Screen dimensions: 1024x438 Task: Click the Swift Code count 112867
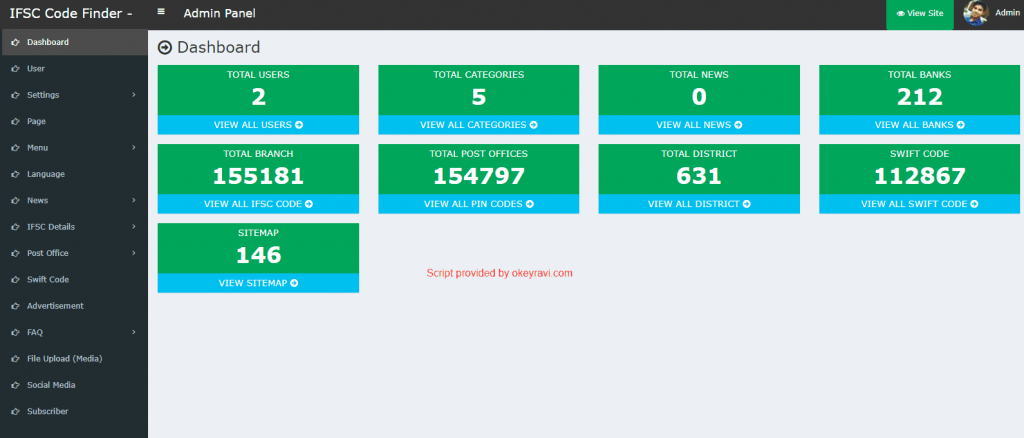click(x=920, y=176)
